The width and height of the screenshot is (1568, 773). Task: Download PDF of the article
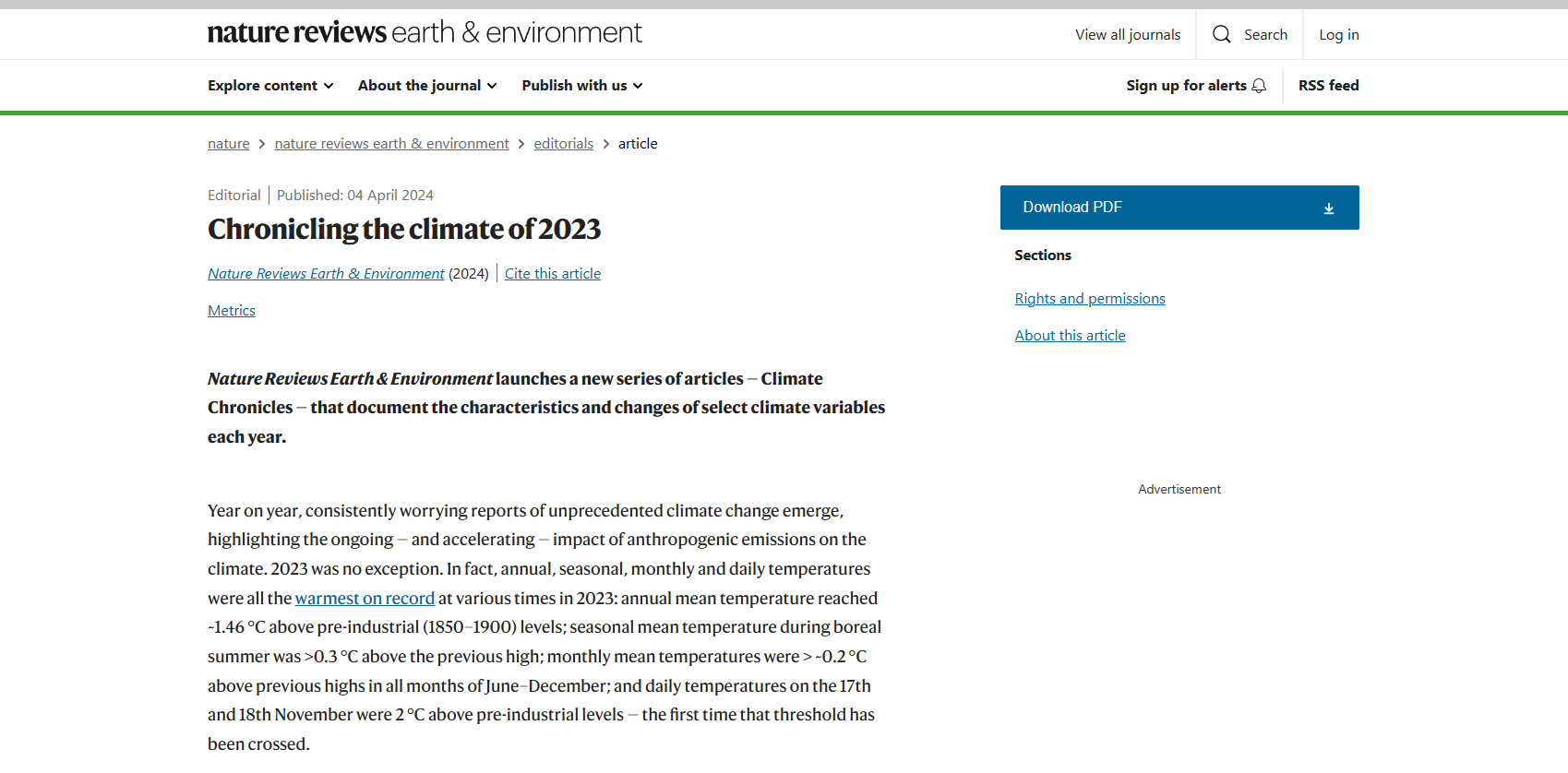pos(1179,208)
